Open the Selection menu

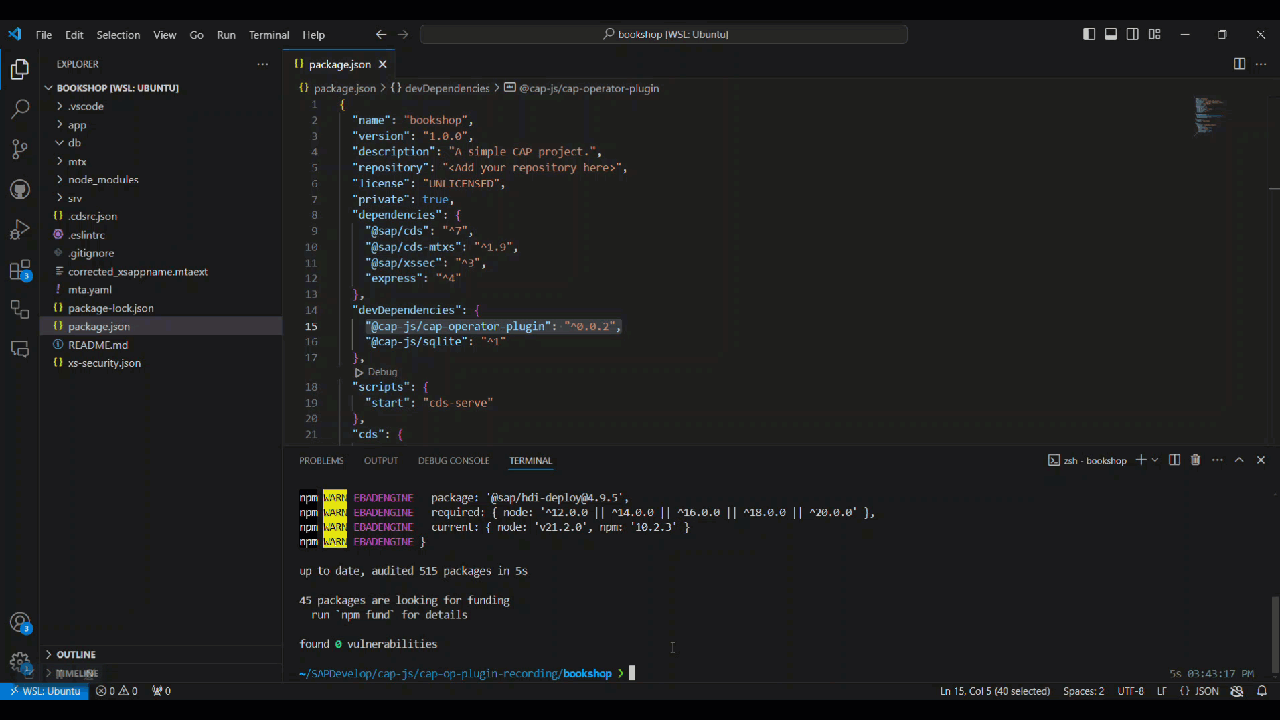(118, 35)
